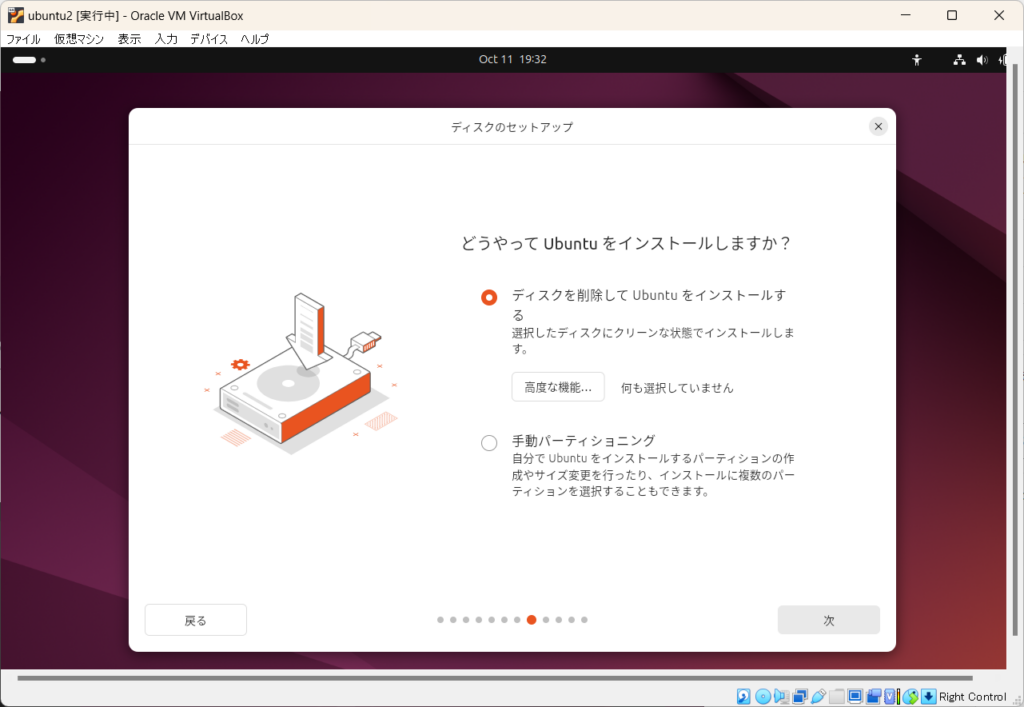Screen dimensions: 1024x707
Task: Open the デバイス menu
Action: [209, 39]
